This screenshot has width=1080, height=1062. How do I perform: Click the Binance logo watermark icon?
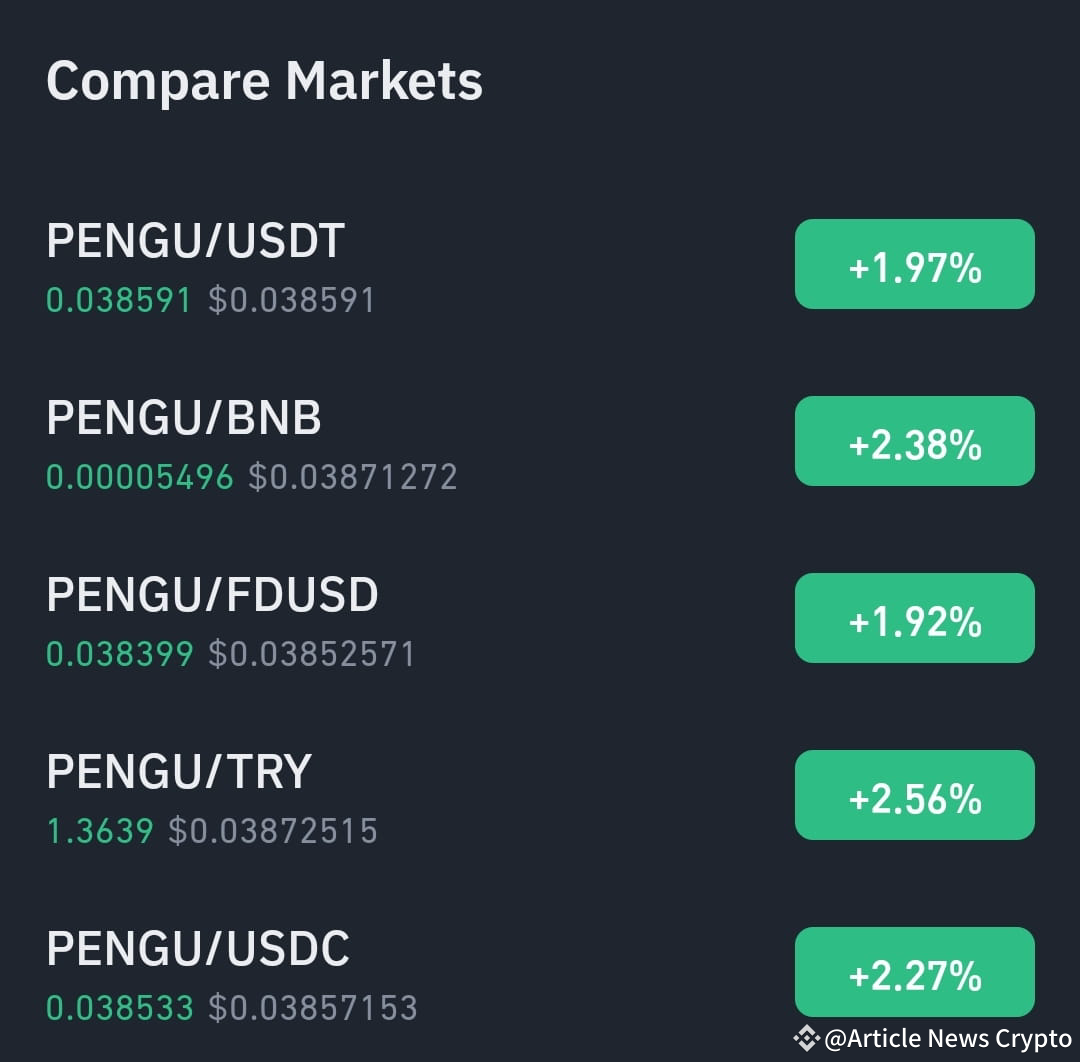pyautogui.click(x=806, y=1038)
